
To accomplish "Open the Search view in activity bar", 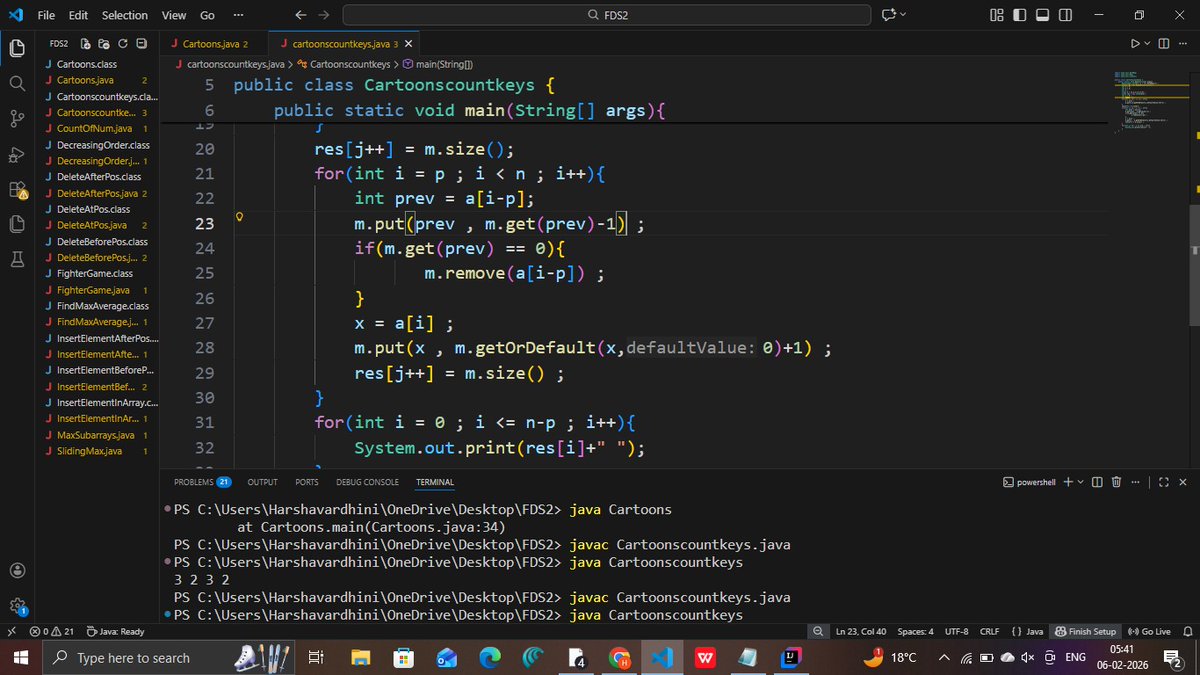I will click(17, 84).
